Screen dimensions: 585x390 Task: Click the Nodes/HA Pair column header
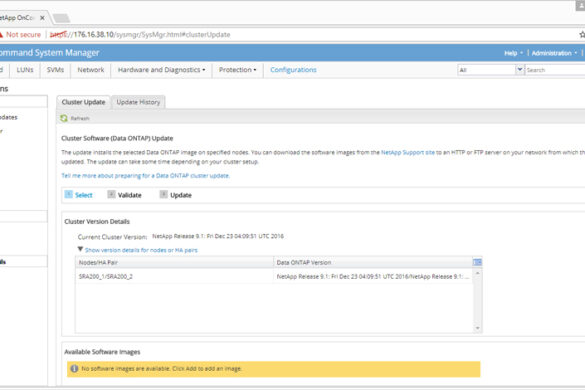[x=174, y=262]
